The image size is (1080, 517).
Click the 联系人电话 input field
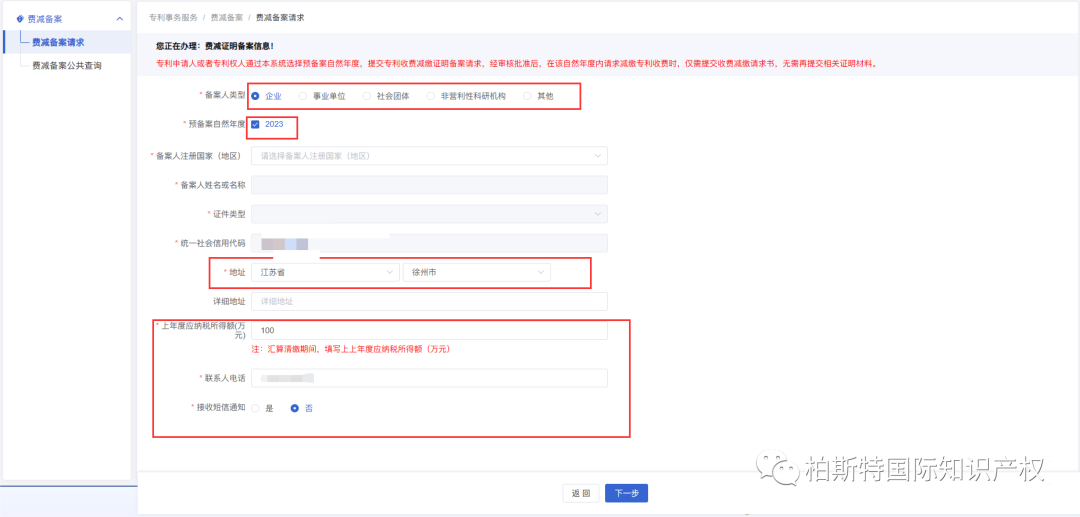(x=429, y=378)
